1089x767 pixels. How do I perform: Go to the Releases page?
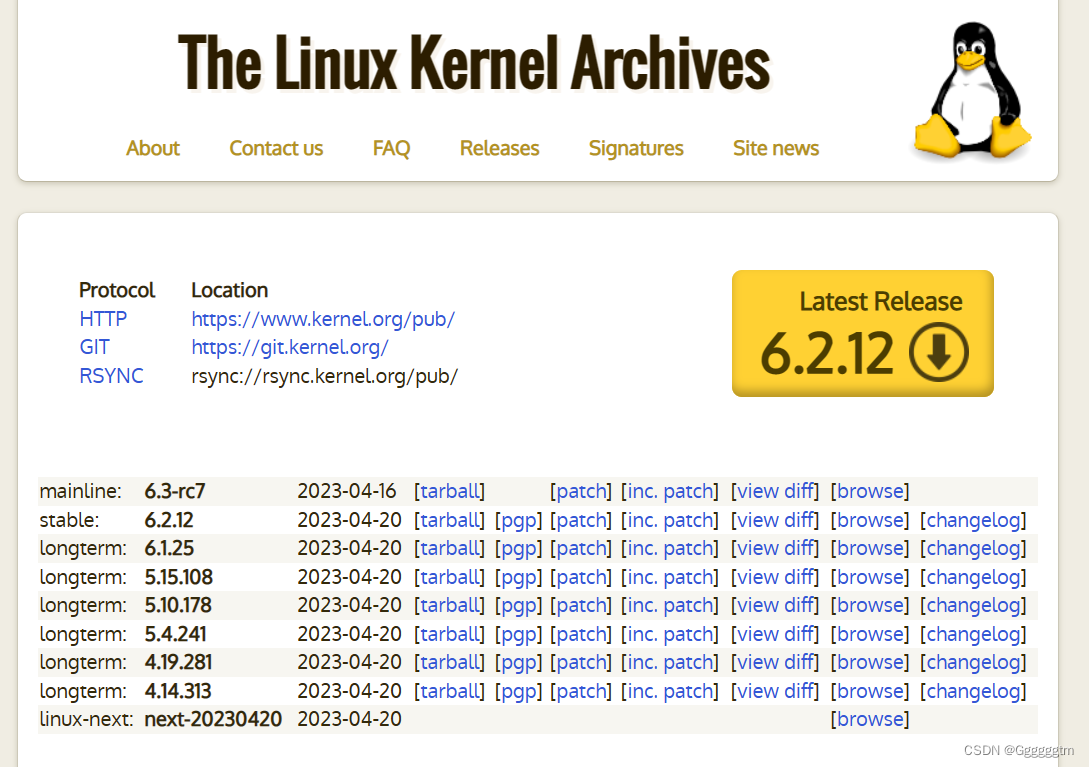click(x=499, y=148)
